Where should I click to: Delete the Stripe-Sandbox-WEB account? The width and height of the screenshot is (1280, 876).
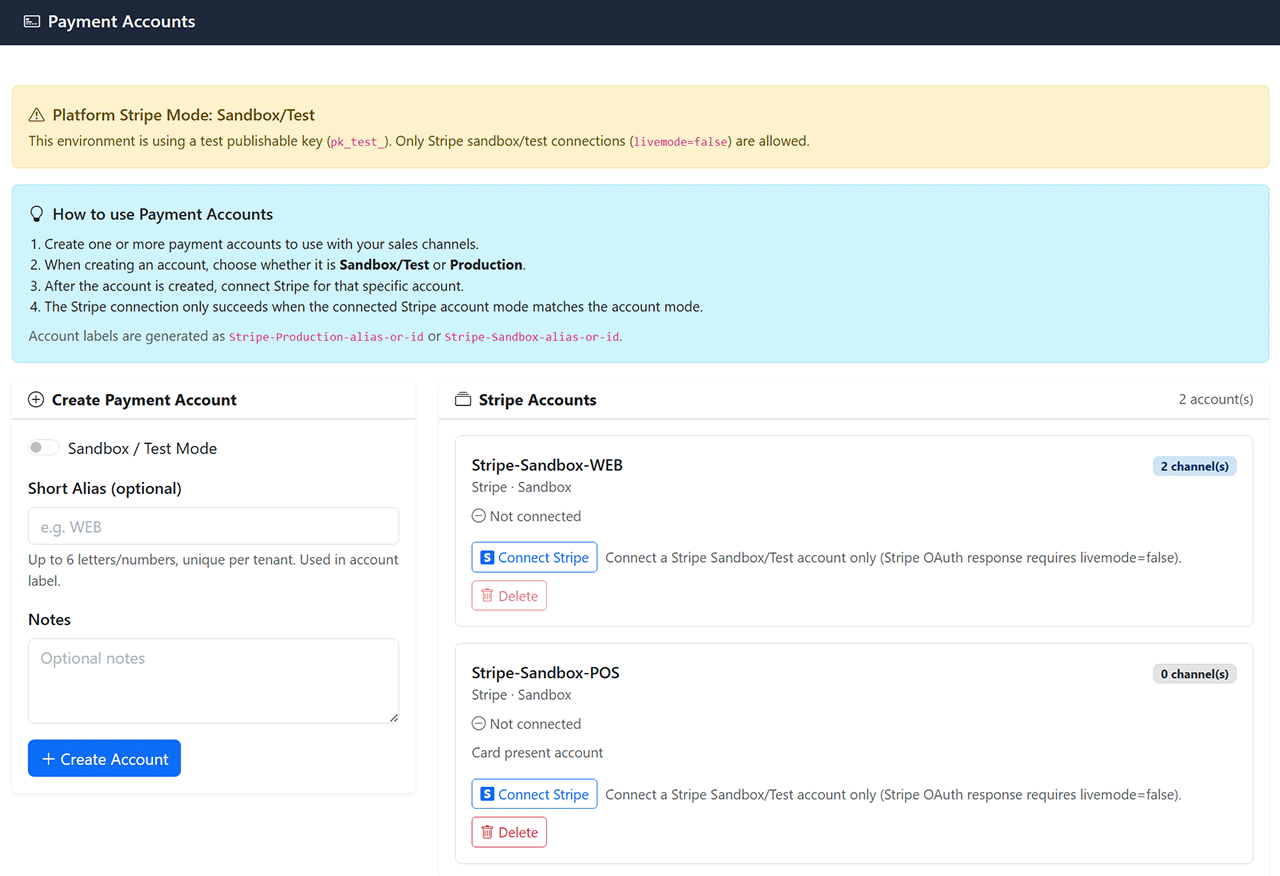pos(509,596)
